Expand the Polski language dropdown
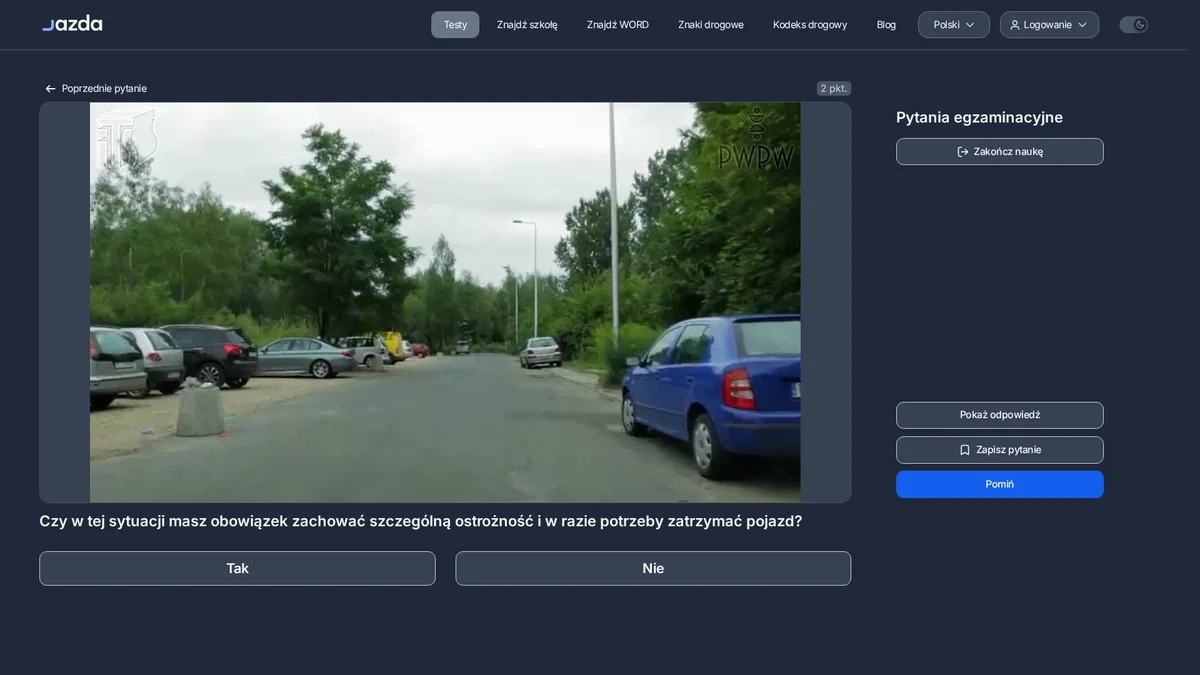1200x675 pixels. tap(954, 25)
